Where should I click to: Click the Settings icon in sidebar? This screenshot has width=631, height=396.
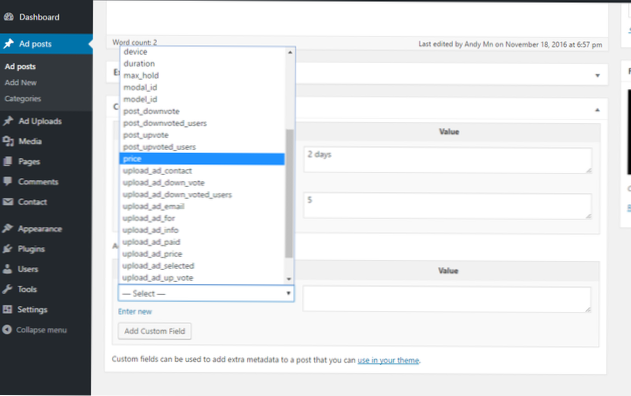click(x=8, y=309)
